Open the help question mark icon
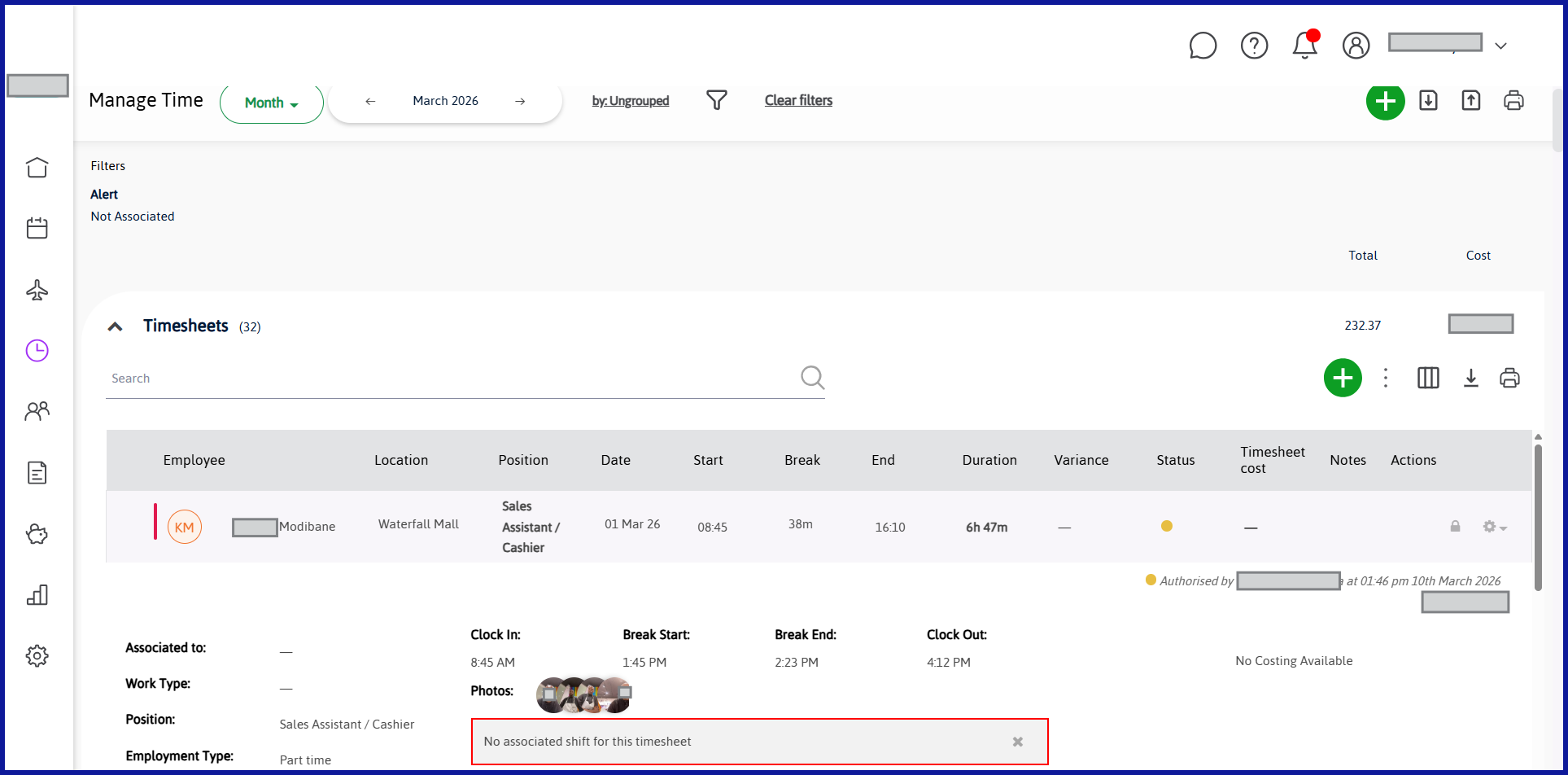The image size is (1568, 775). point(1254,46)
